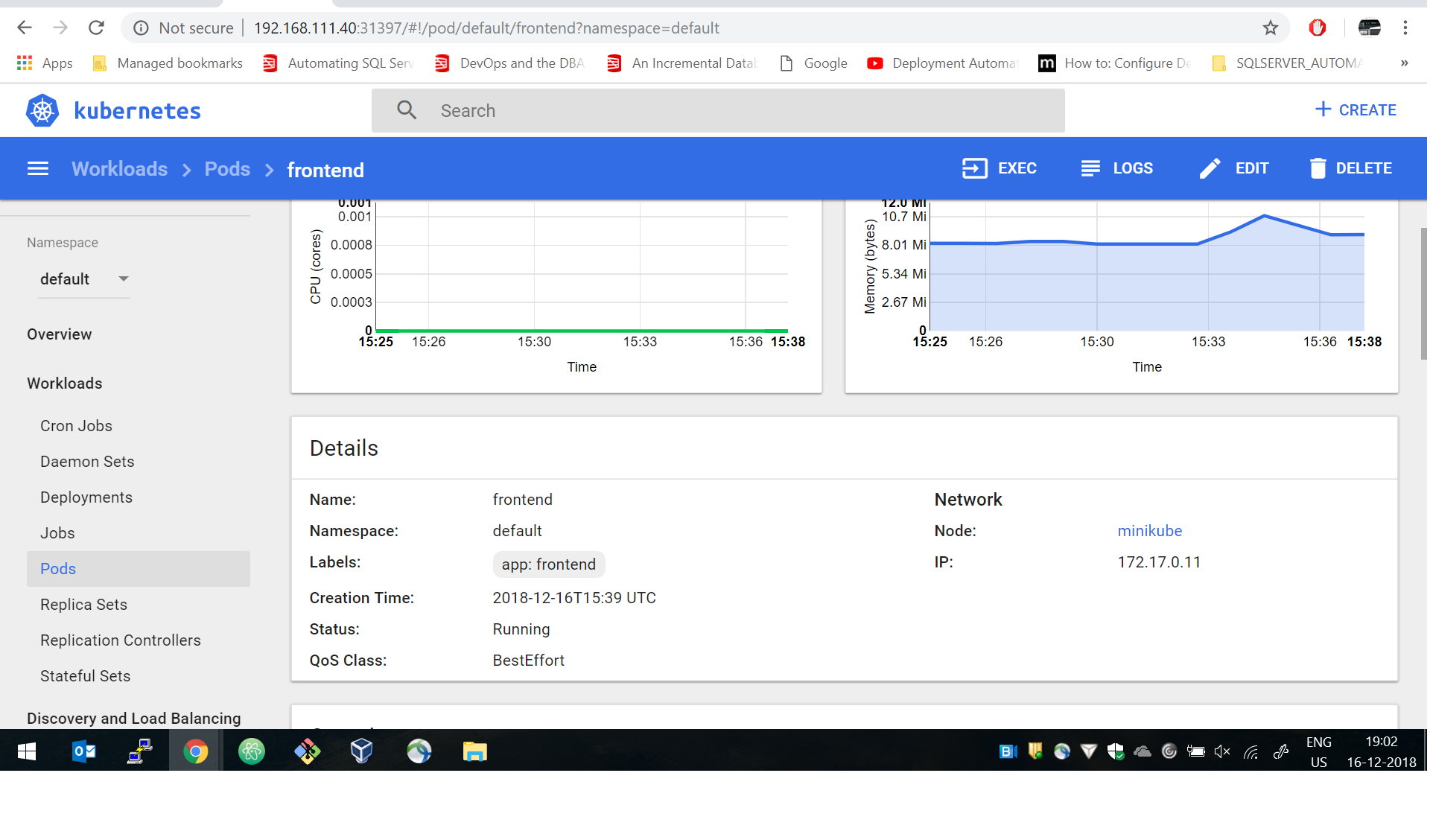1430x840 pixels.
Task: Click the page vertical scrollbar
Action: point(1423,294)
